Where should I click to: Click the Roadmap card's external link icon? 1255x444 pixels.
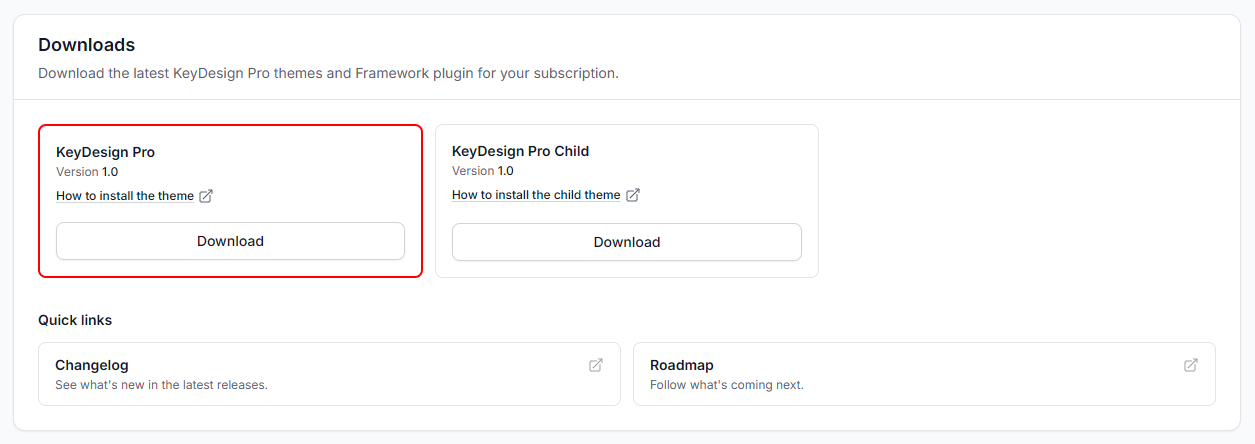point(1191,365)
